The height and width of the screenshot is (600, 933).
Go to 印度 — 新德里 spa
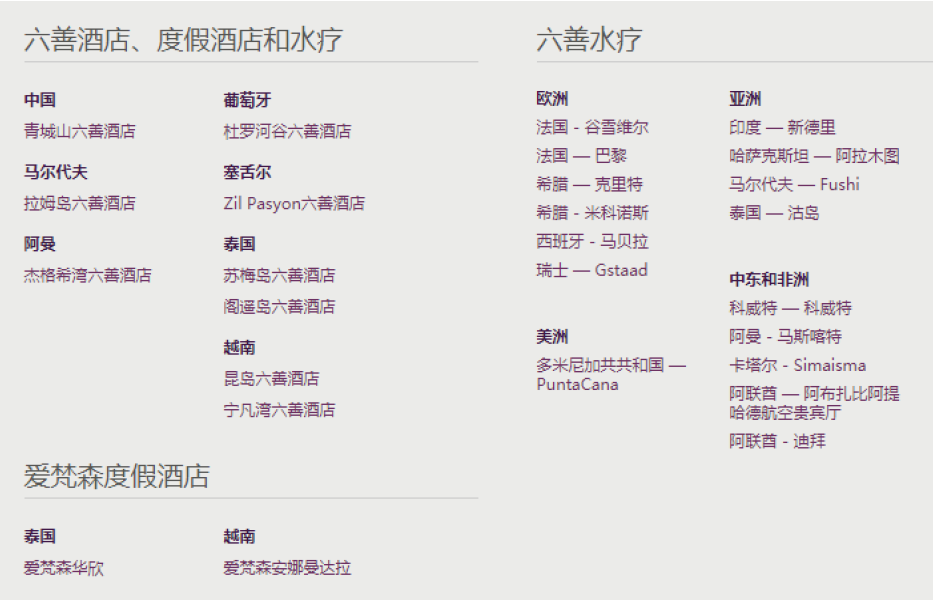pos(782,127)
